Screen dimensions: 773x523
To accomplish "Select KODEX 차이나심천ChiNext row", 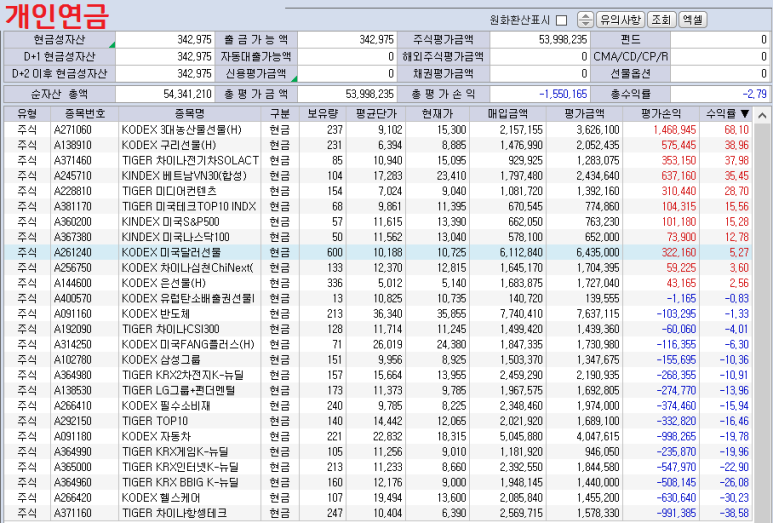I will point(378,268).
